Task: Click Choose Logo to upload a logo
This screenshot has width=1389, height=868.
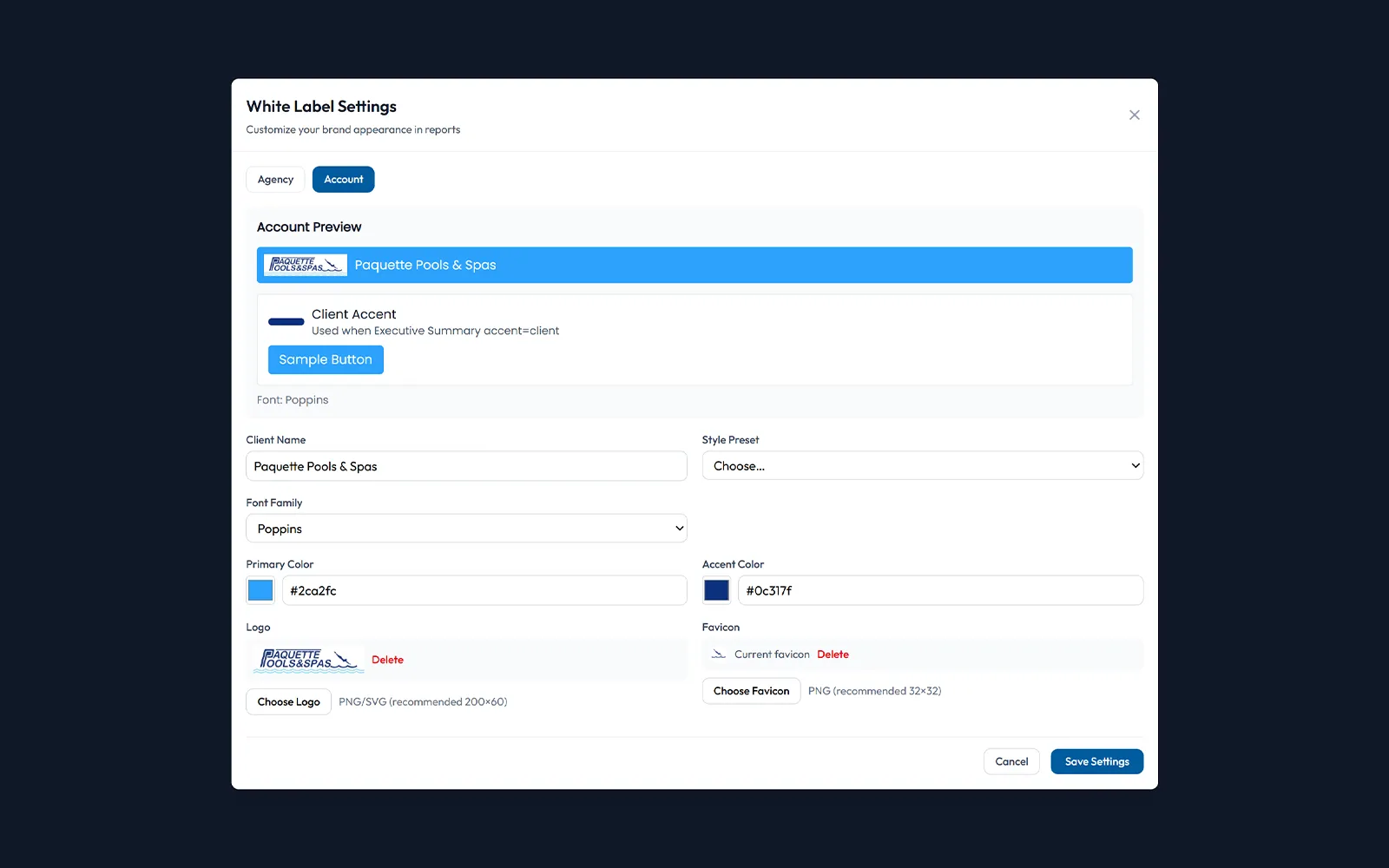Action: [288, 701]
